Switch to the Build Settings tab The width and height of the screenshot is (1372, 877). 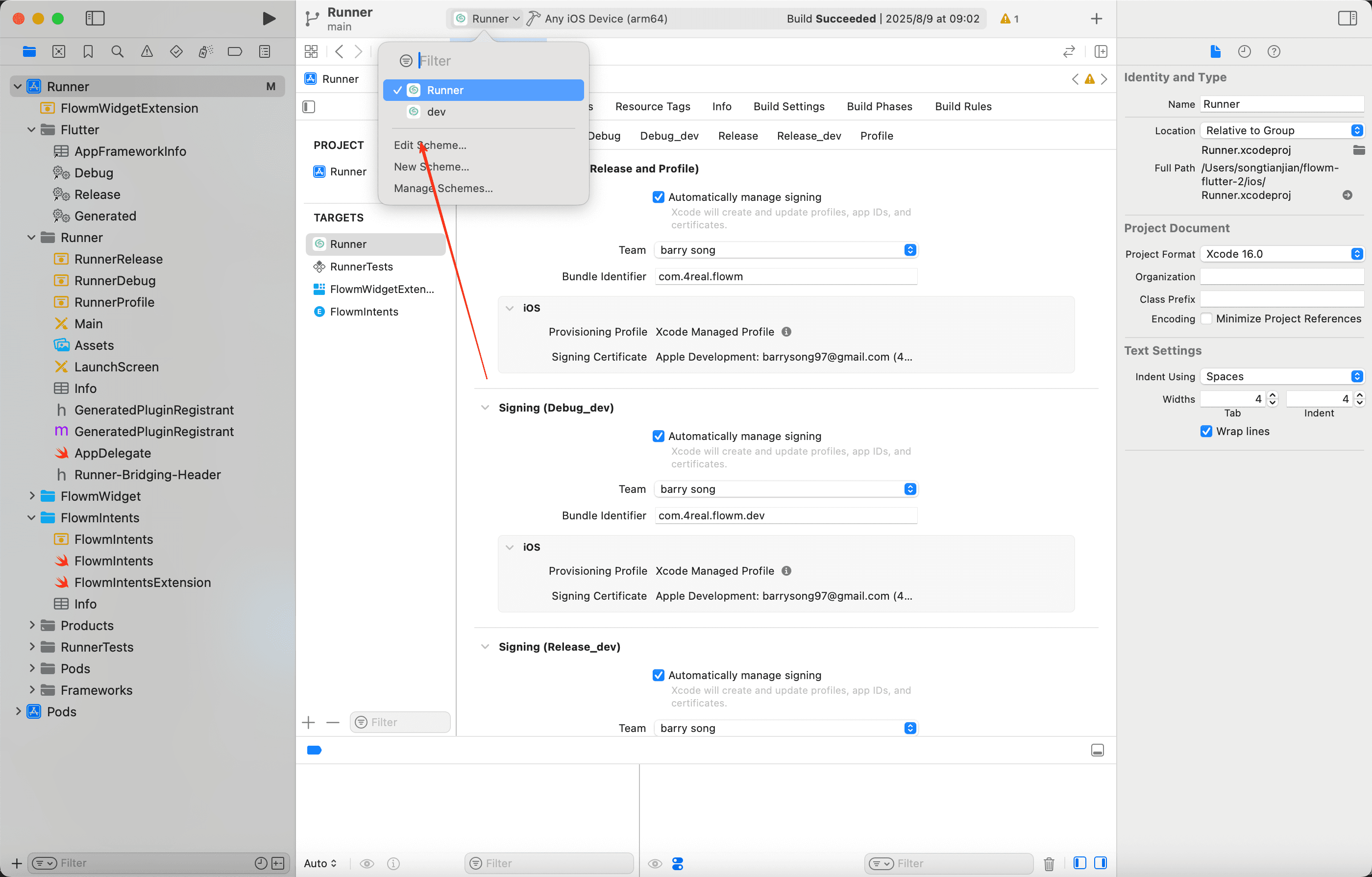[x=788, y=106]
